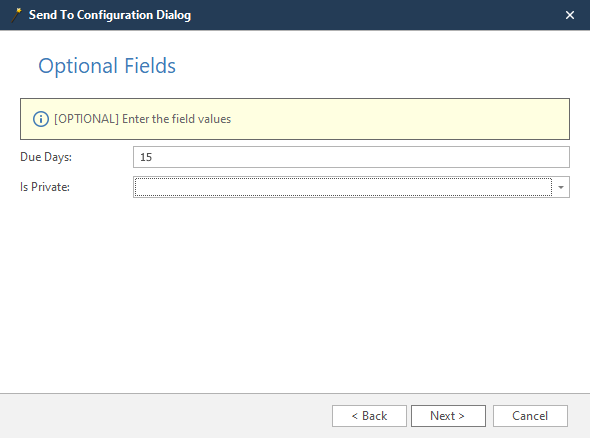
Task: Click the dark blue title bar area
Action: click(376, 15)
